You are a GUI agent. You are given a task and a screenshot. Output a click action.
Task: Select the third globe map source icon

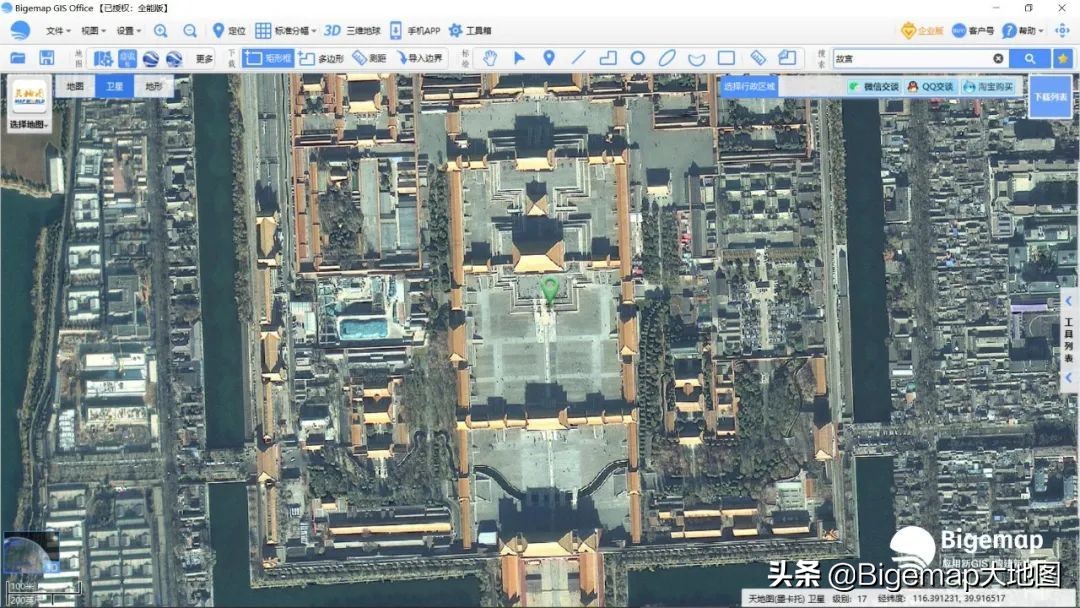(151, 59)
